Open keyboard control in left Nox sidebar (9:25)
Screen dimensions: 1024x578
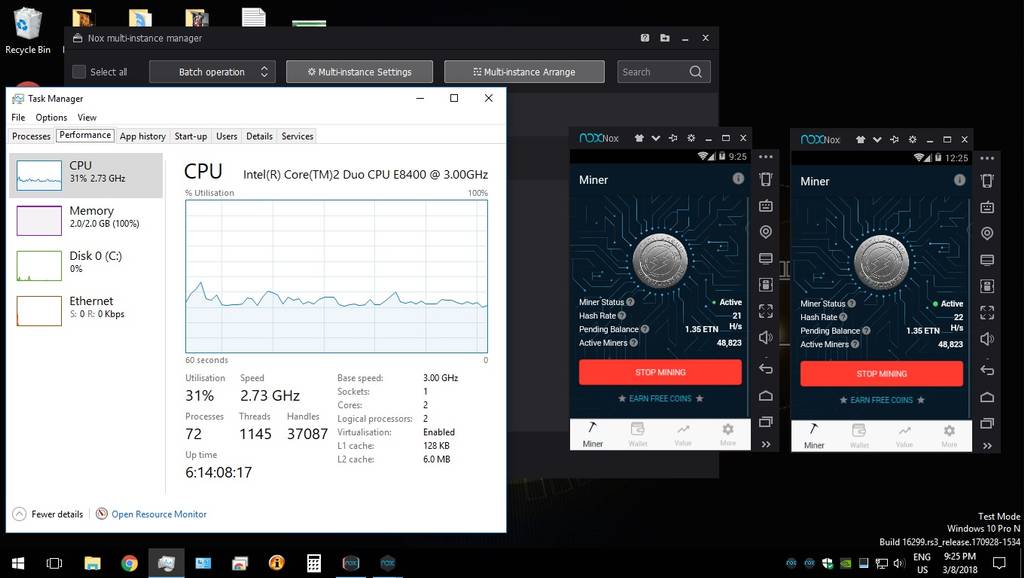click(766, 206)
